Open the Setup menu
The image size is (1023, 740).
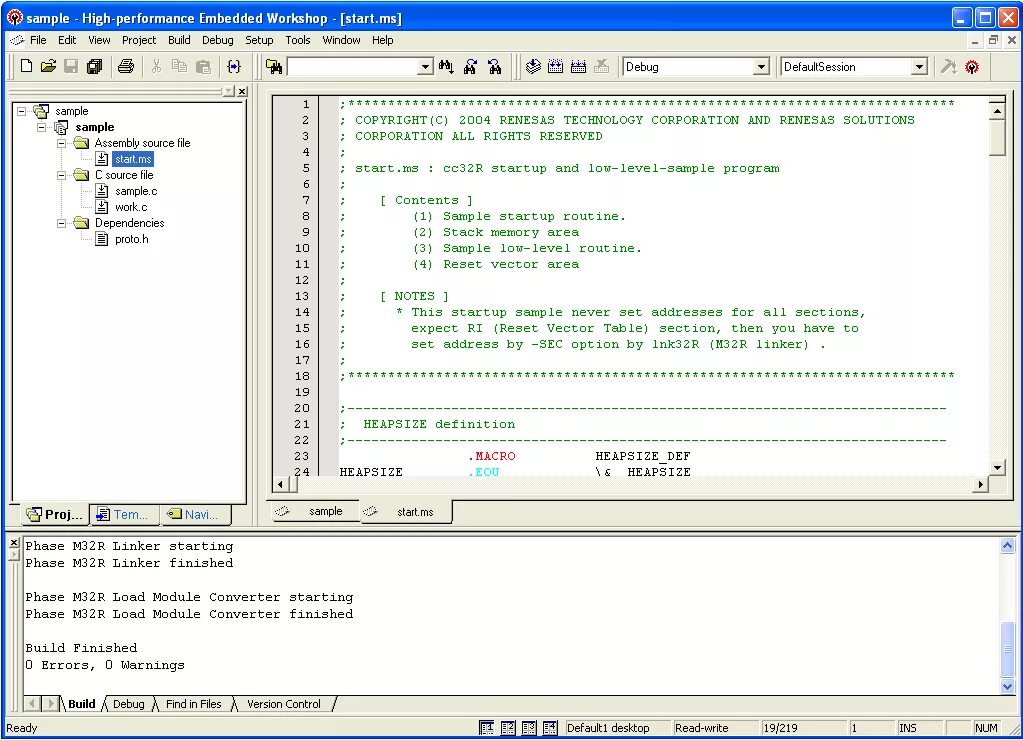259,40
